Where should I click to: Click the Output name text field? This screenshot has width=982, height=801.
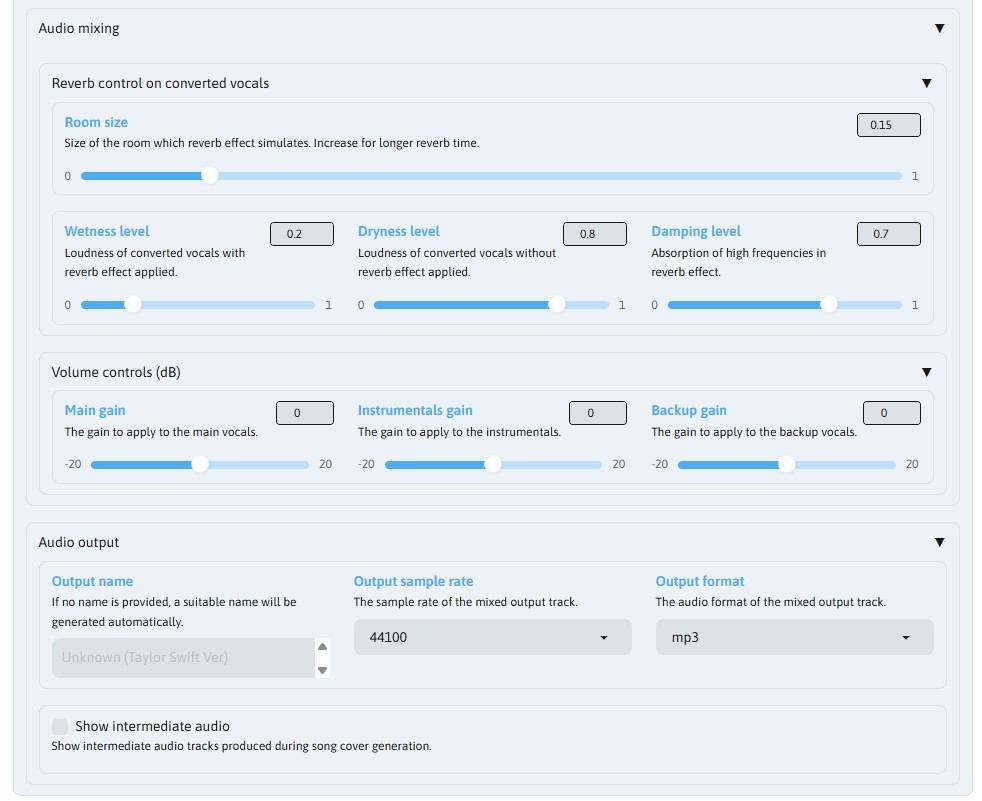point(180,658)
